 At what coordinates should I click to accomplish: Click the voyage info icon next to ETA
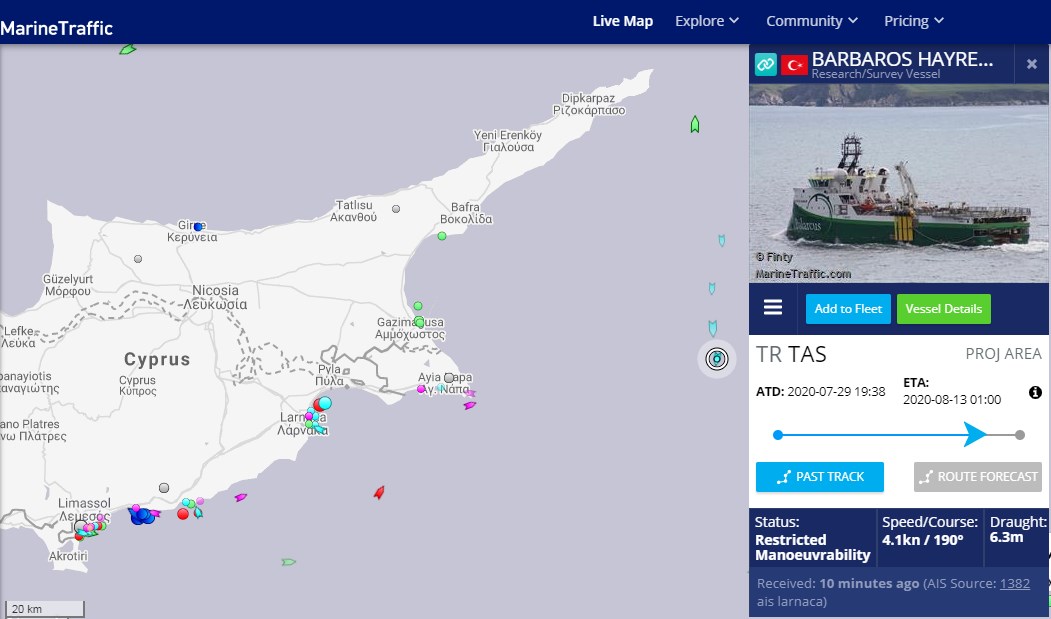(1036, 392)
